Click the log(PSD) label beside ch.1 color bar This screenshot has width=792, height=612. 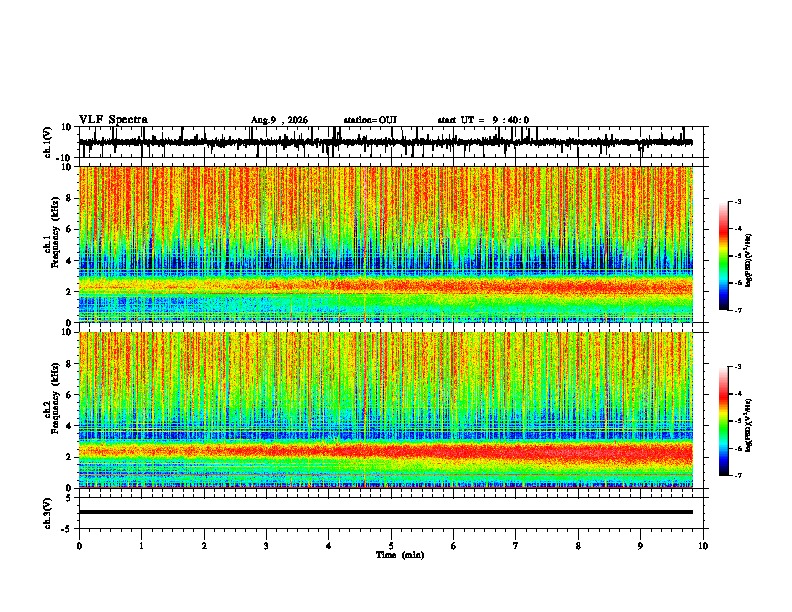[x=748, y=260]
